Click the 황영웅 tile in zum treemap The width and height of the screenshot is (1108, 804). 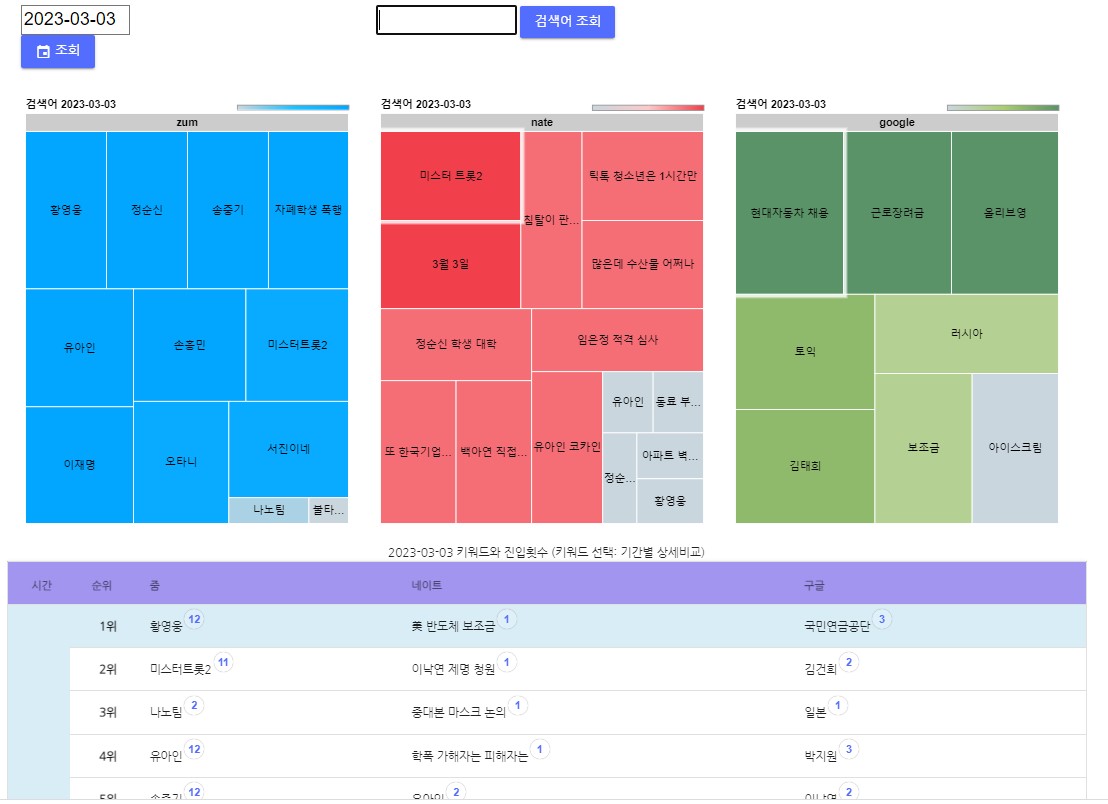click(66, 210)
